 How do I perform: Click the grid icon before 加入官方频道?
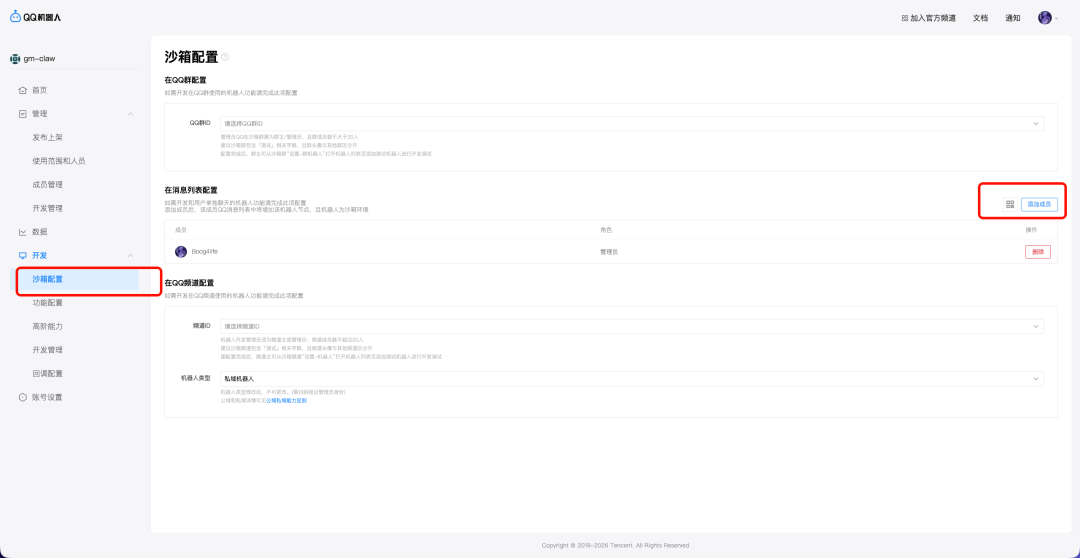905,19
